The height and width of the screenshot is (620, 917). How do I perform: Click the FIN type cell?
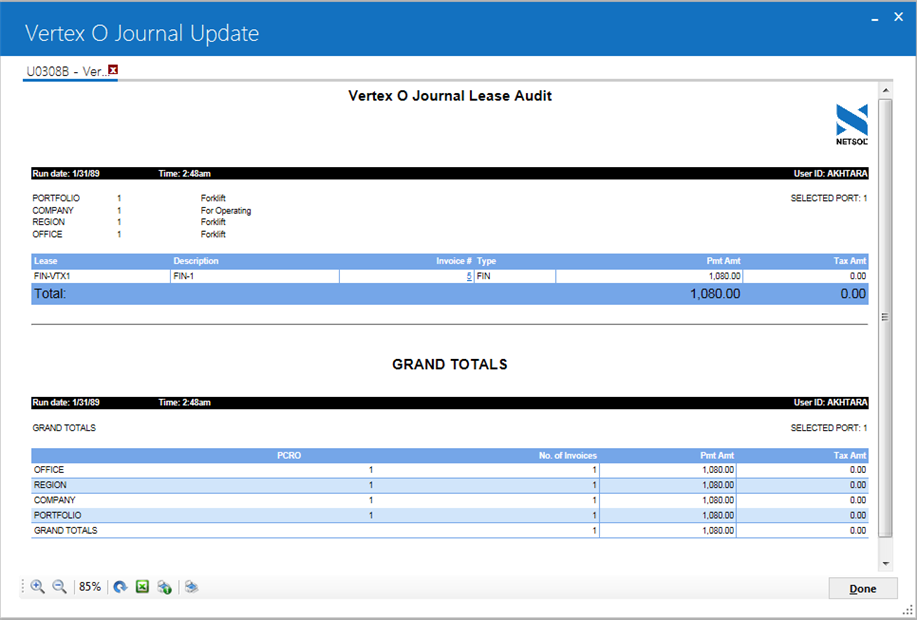tap(515, 276)
